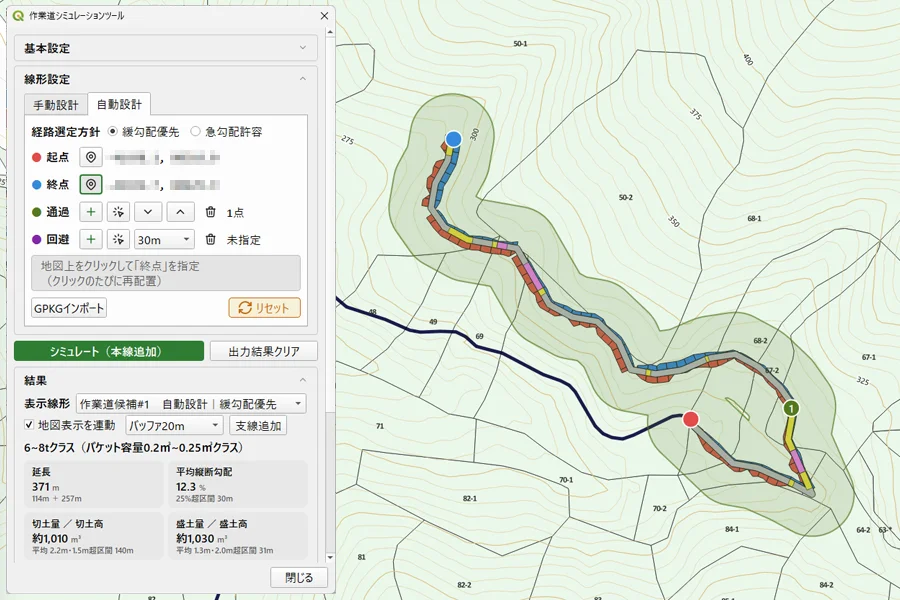Viewport: 900px width, 600px height.
Task: Open the 表示線形 作業道候補#1 dropdown
Action: click(191, 404)
